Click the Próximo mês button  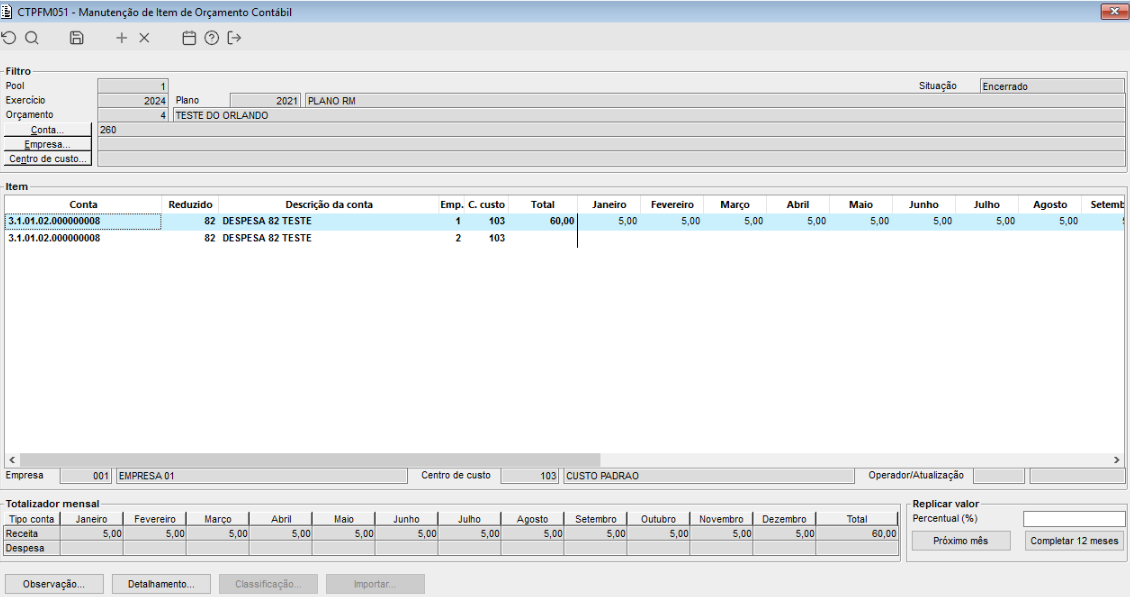coord(961,541)
